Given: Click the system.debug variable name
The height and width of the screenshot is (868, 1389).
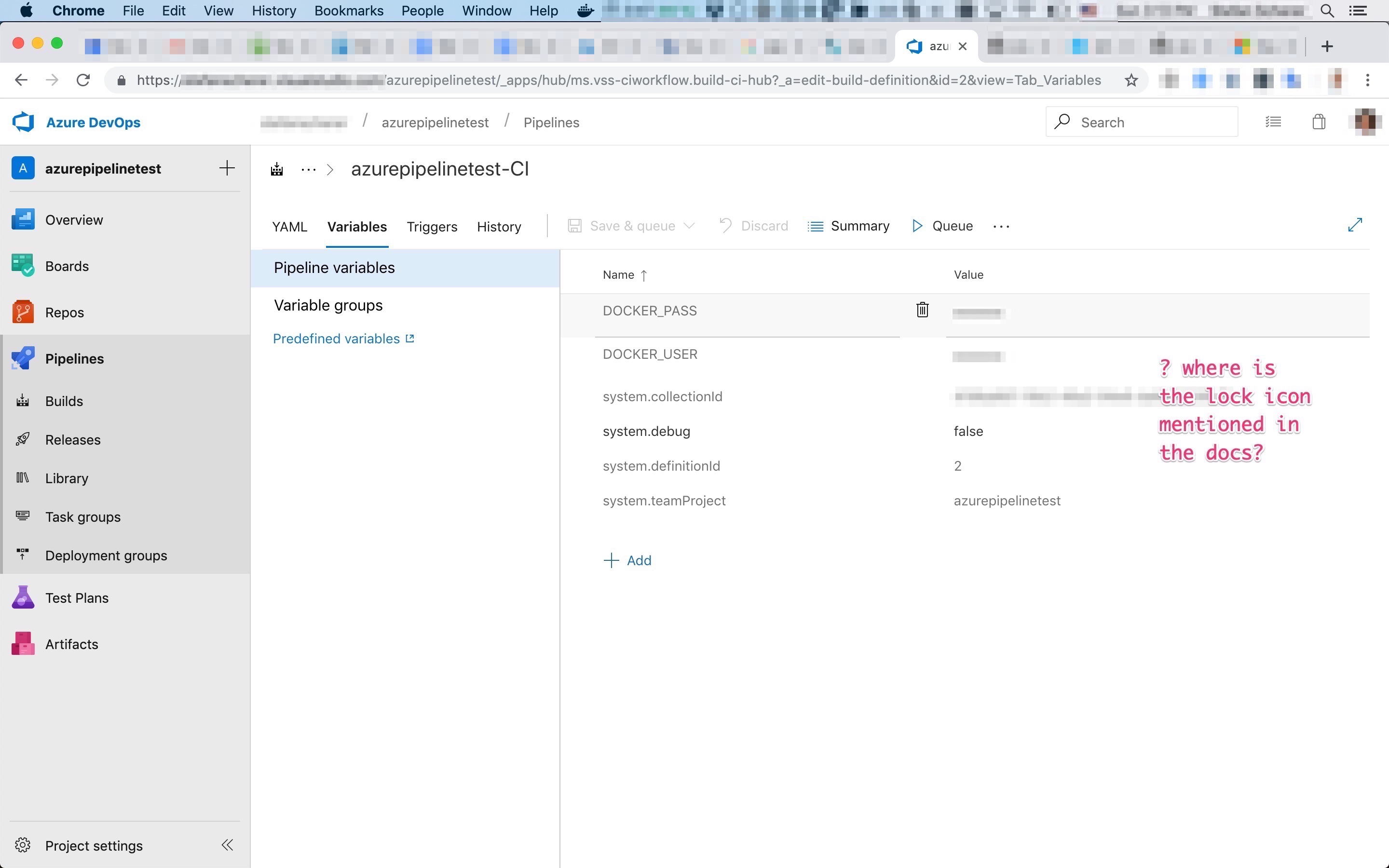Looking at the screenshot, I should click(646, 431).
